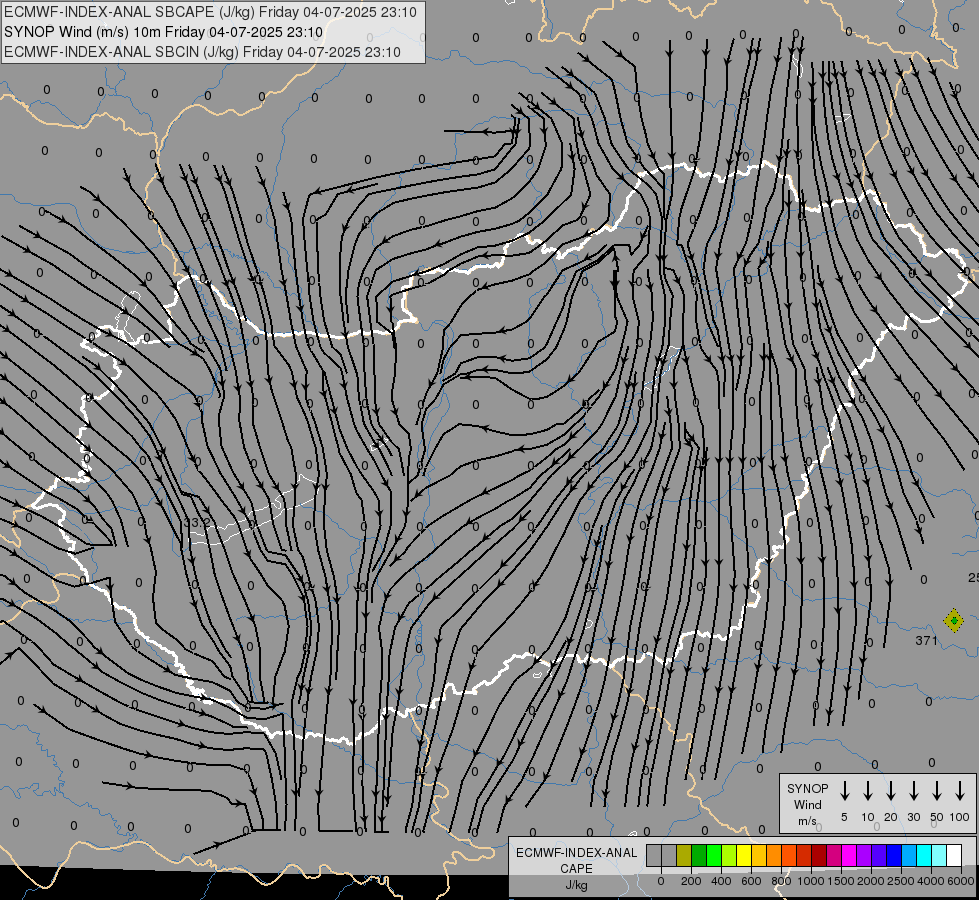The image size is (979, 900).
Task: Pick the bright magenta CAPE swatch
Action: [849, 855]
